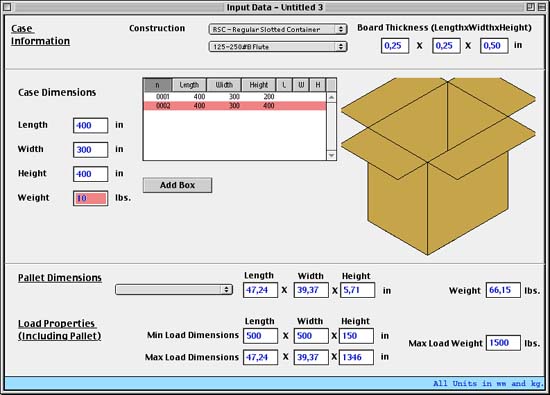Click Min Load Dimensions height field 150
The height and width of the screenshot is (395, 550).
click(356, 336)
